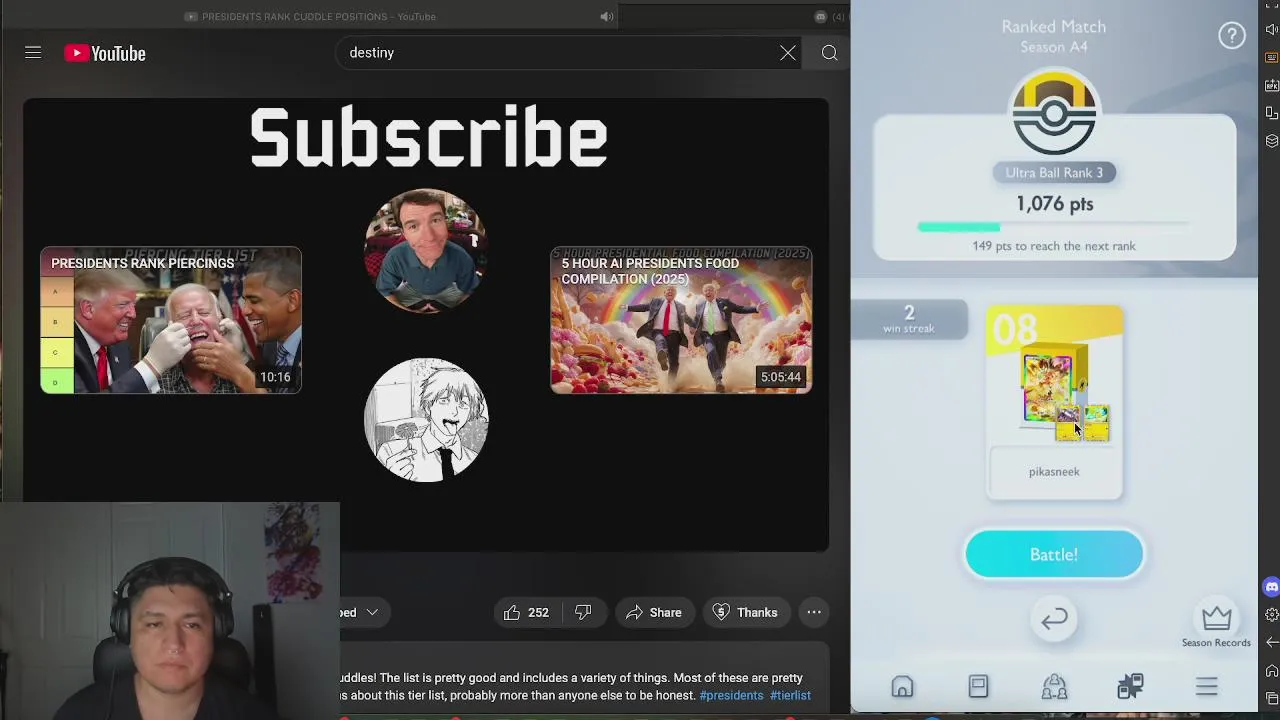Expand the Subscribed notification dropdown
The height and width of the screenshot is (720, 1280).
[x=372, y=612]
